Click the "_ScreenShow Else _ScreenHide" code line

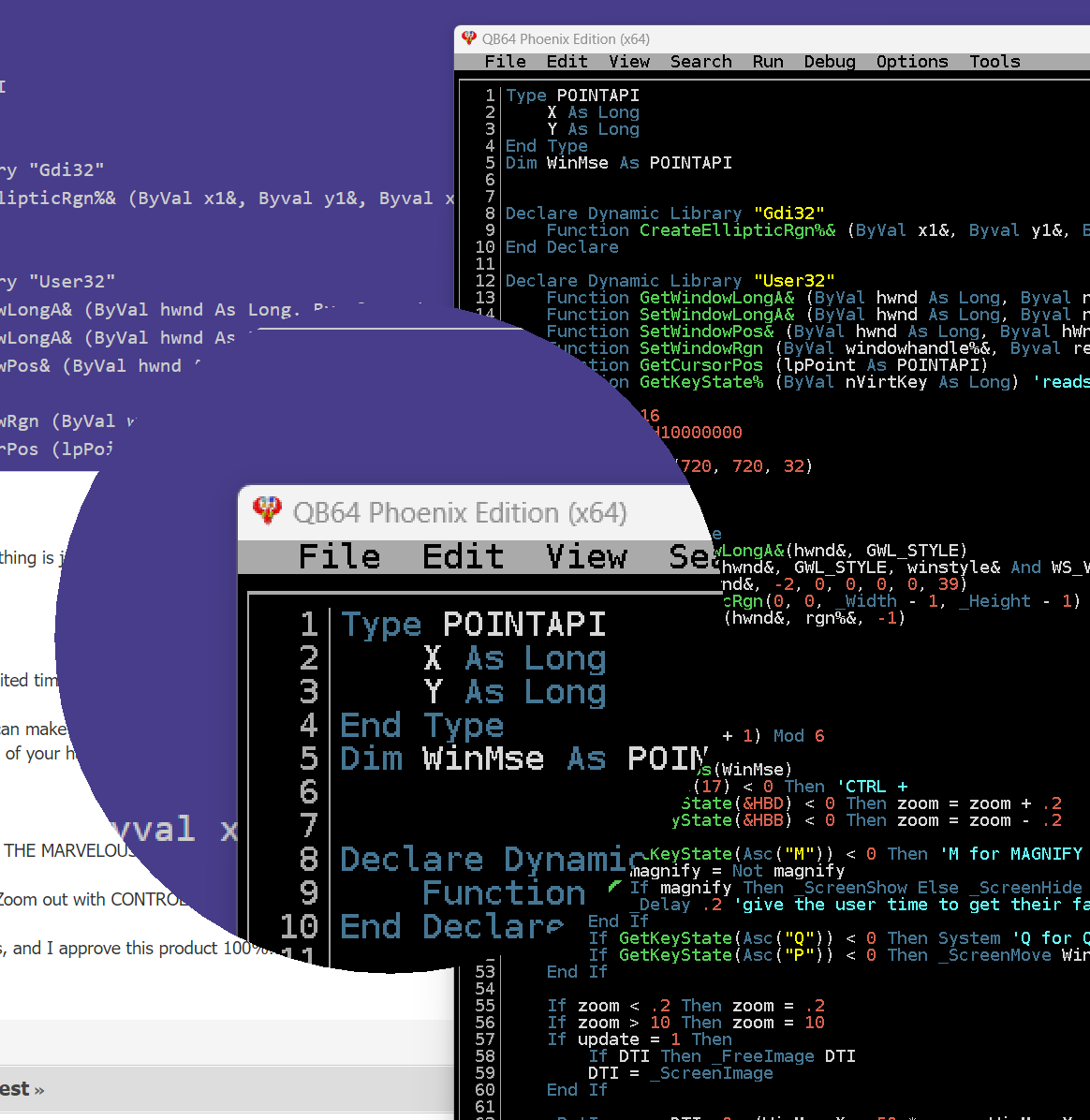856,888
